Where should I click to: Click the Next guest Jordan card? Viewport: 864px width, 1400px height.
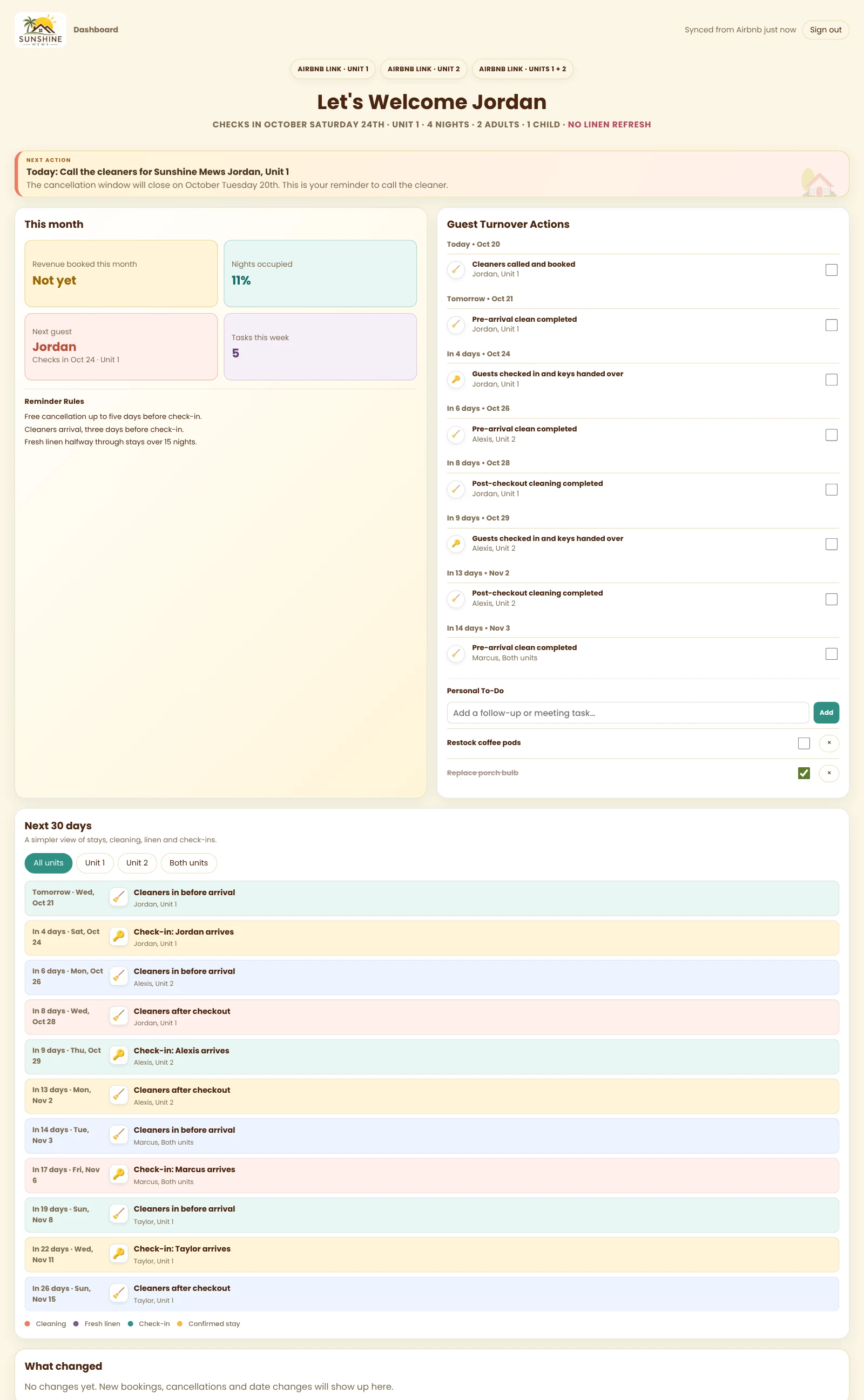pos(121,346)
